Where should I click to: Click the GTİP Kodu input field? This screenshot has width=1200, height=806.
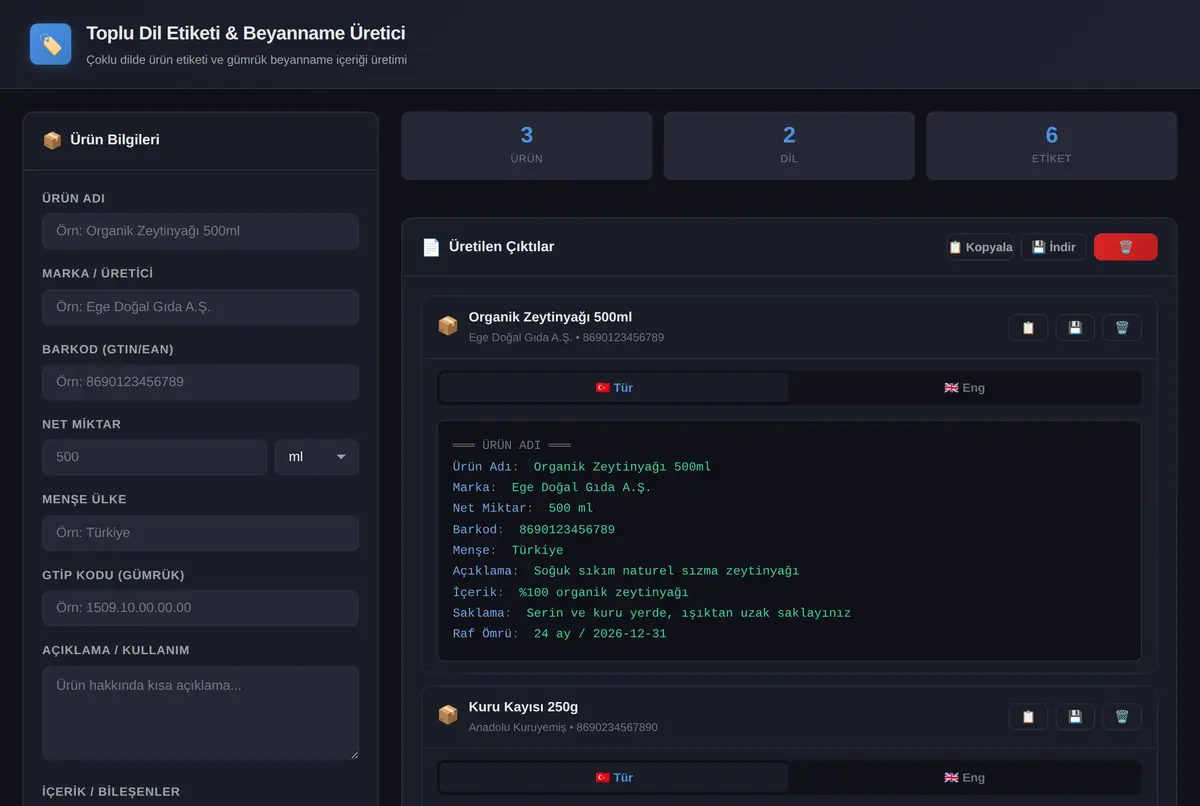pyautogui.click(x=200, y=608)
